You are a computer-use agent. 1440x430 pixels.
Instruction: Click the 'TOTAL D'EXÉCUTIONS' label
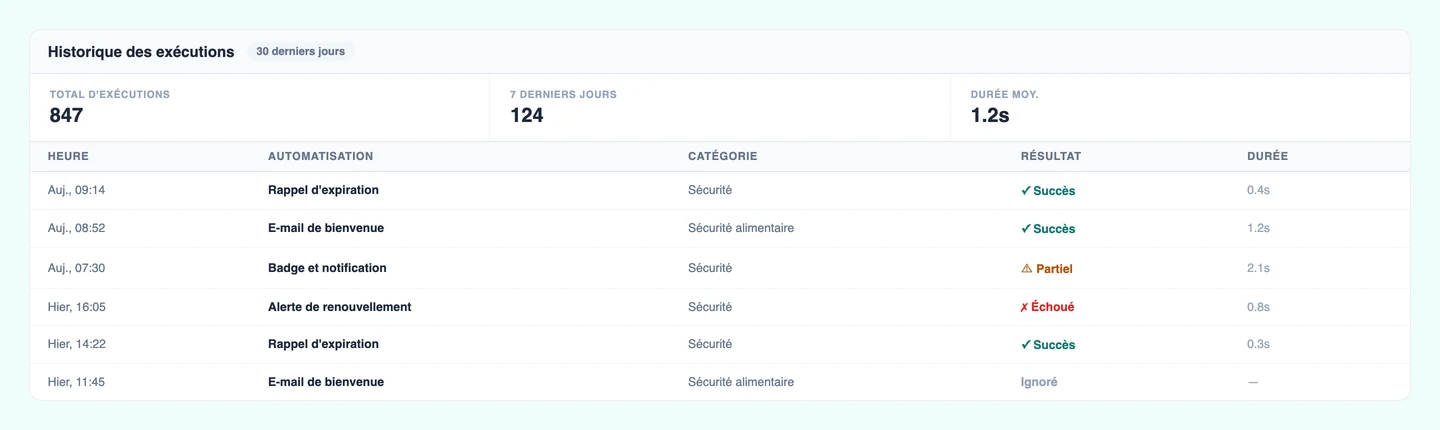tap(110, 94)
